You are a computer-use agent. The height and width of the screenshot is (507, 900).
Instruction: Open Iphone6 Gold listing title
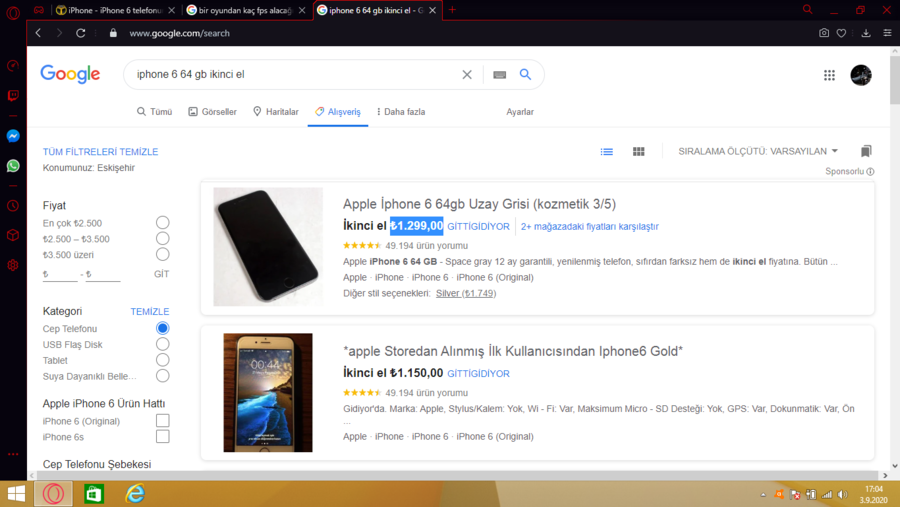click(513, 351)
